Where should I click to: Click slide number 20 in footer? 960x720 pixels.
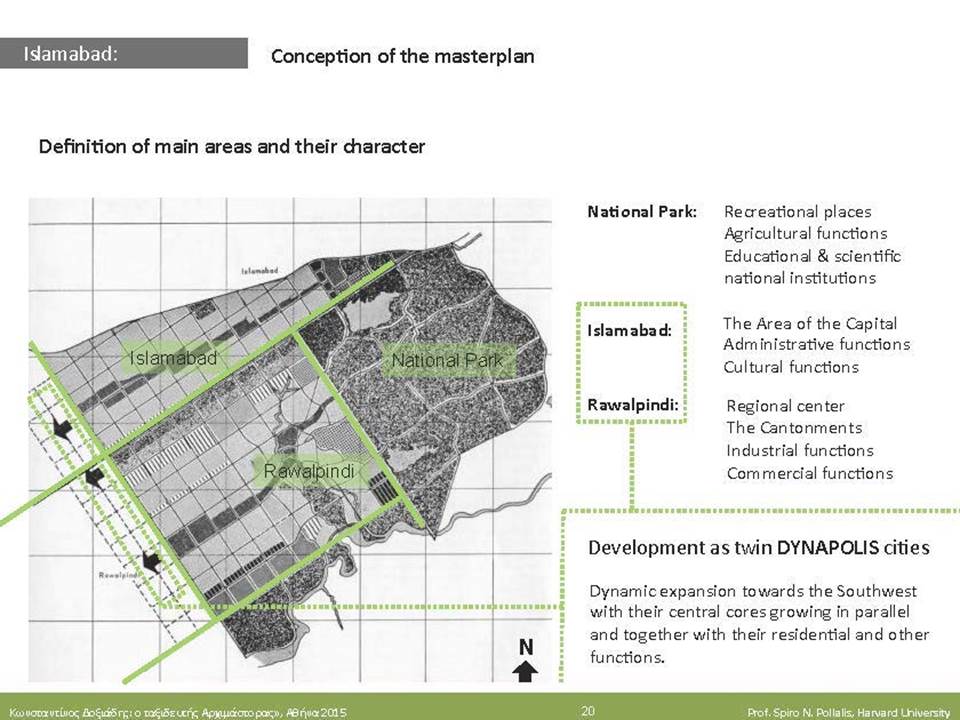click(x=588, y=710)
